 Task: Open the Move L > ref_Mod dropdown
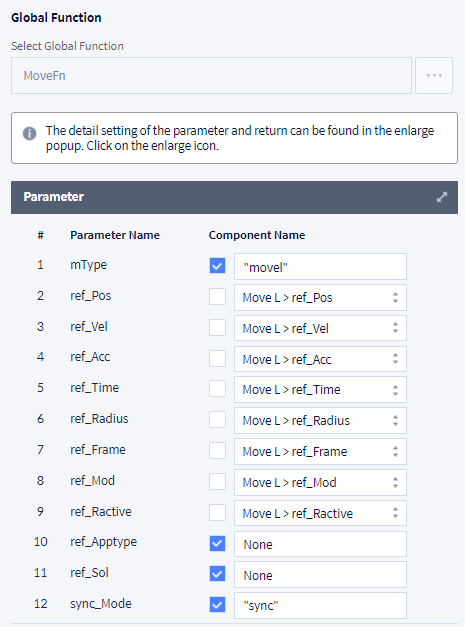[320, 482]
